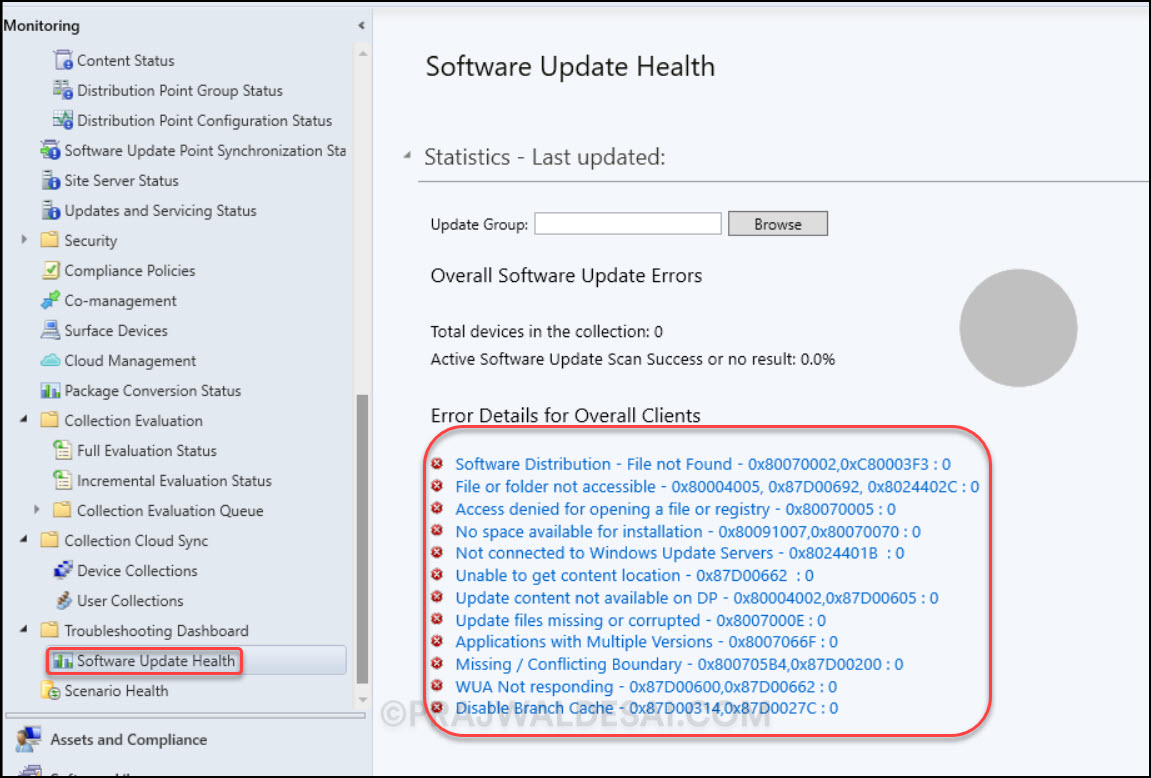
Task: Click the gray software update errors pie chart
Action: 1018,327
